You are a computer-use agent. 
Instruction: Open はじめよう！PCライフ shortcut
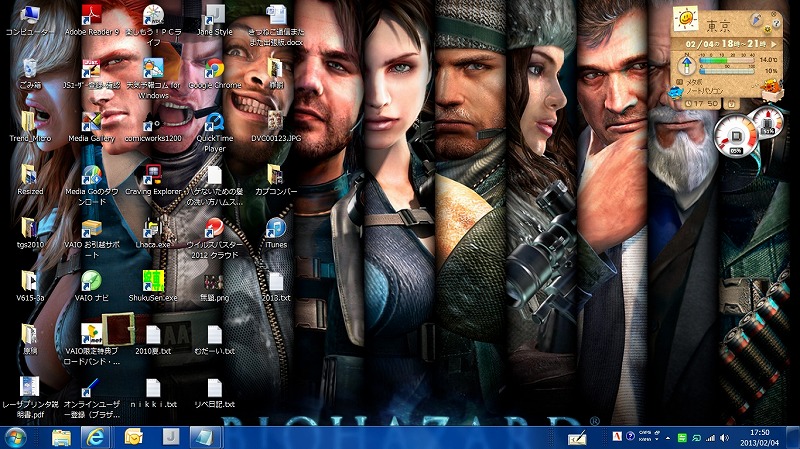pos(153,26)
